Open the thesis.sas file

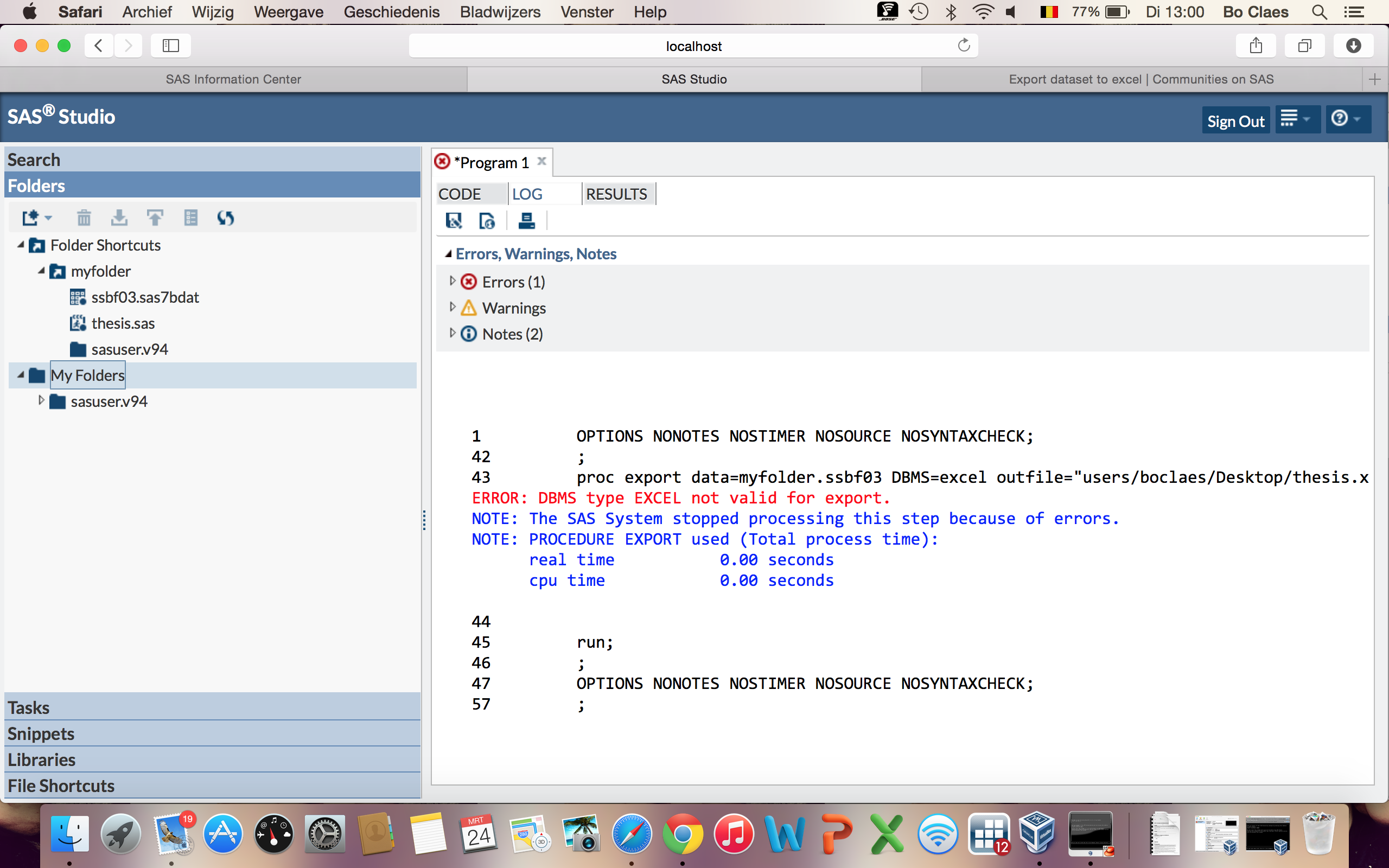pyautogui.click(x=123, y=323)
